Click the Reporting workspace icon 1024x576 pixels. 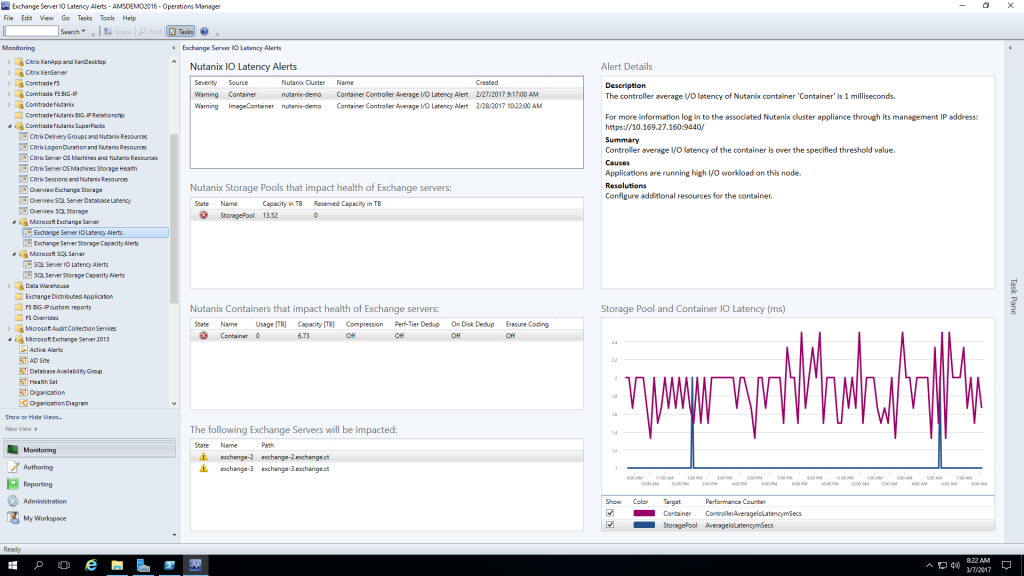pos(13,484)
